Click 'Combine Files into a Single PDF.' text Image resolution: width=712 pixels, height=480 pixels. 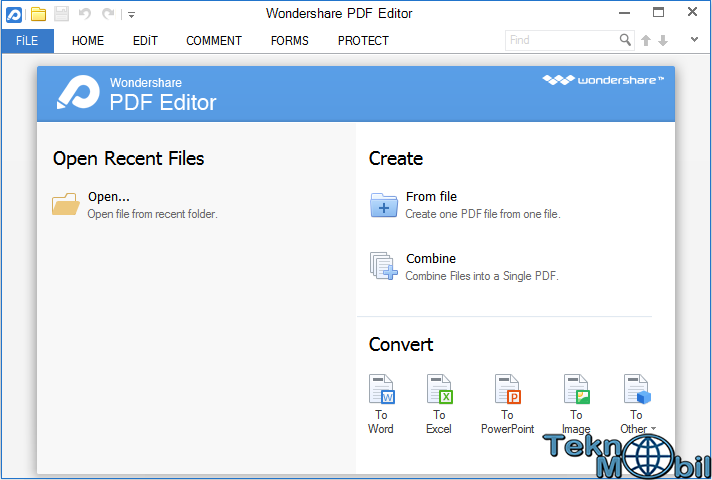(x=482, y=276)
